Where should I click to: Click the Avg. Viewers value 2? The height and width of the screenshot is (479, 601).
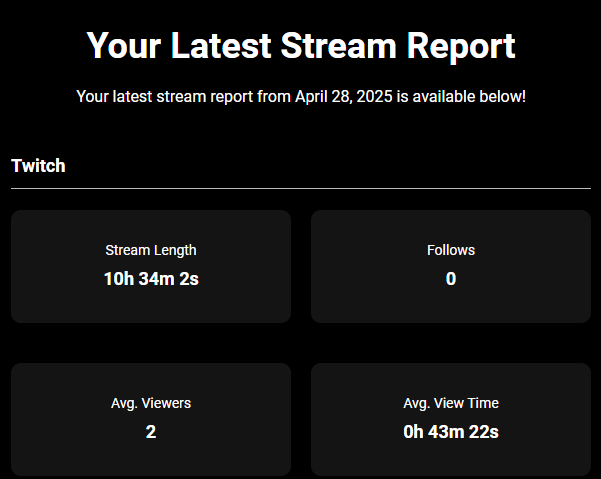[x=151, y=432]
